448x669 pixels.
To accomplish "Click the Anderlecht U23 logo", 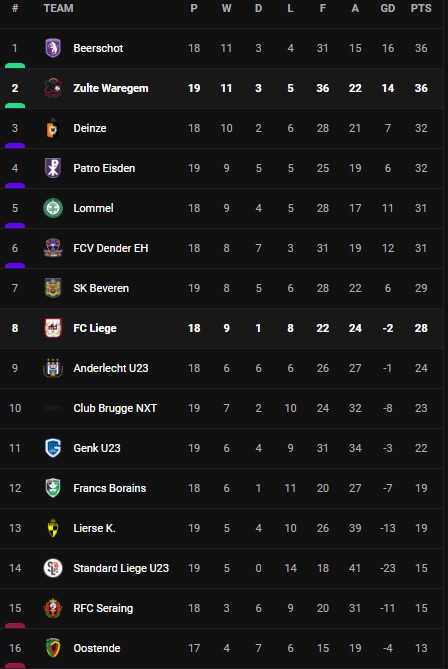I will (53, 368).
